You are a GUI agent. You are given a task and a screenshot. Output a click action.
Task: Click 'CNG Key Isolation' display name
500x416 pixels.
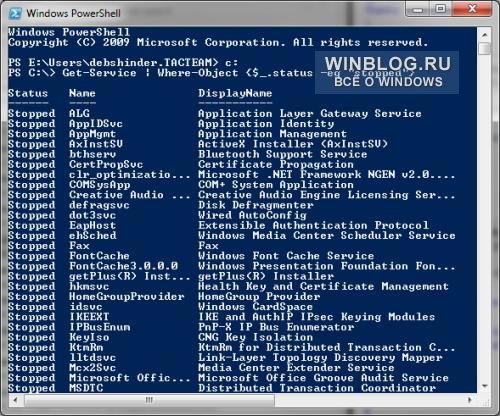(256, 337)
